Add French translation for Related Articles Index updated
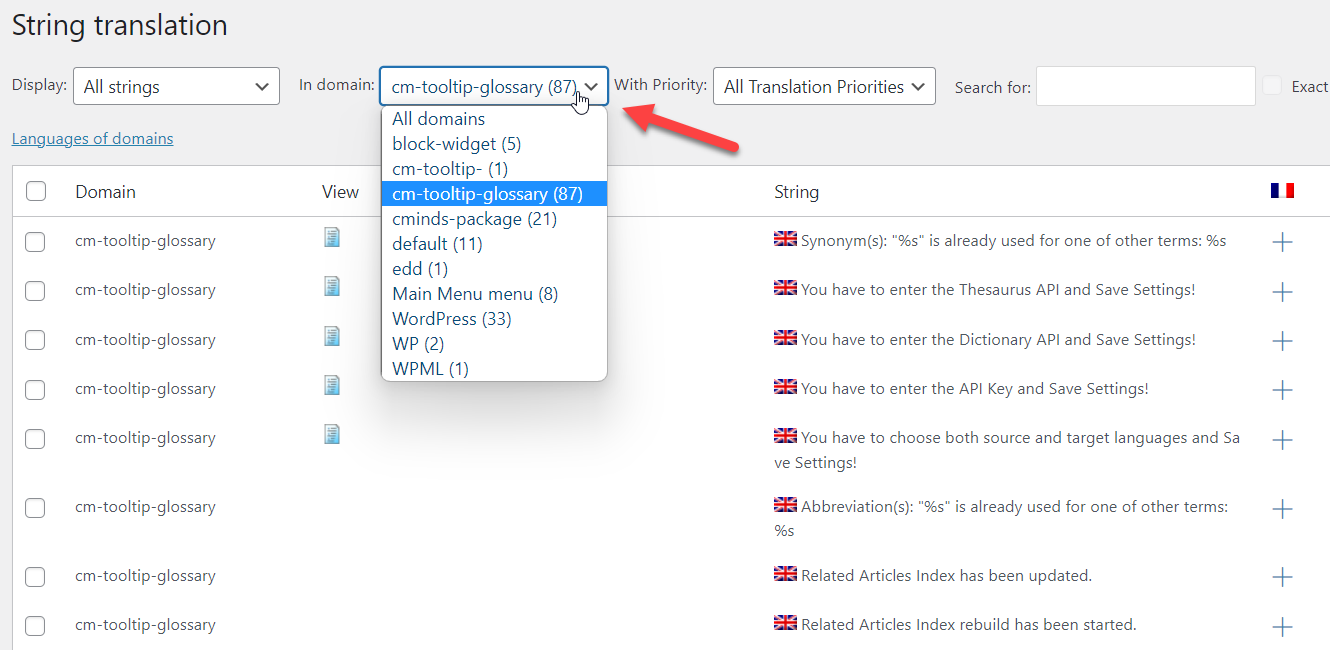1330x650 pixels. (x=1282, y=577)
